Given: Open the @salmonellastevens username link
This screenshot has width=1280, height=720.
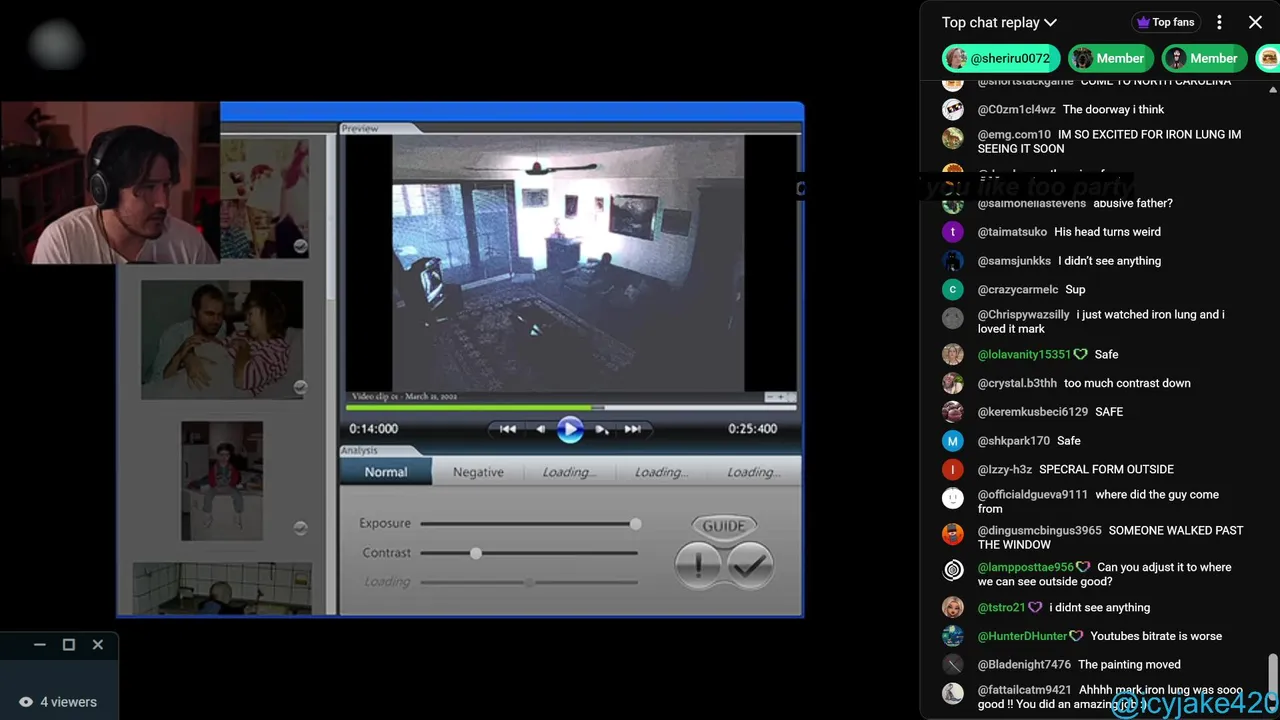Looking at the screenshot, I should point(1031,204).
